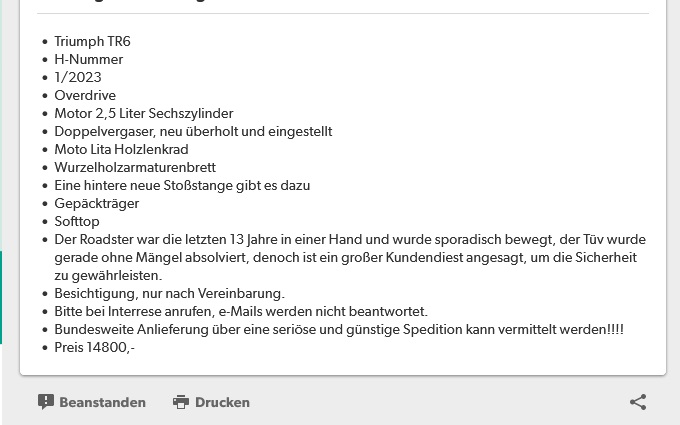Click the share icon
680x425 pixels.
(638, 402)
